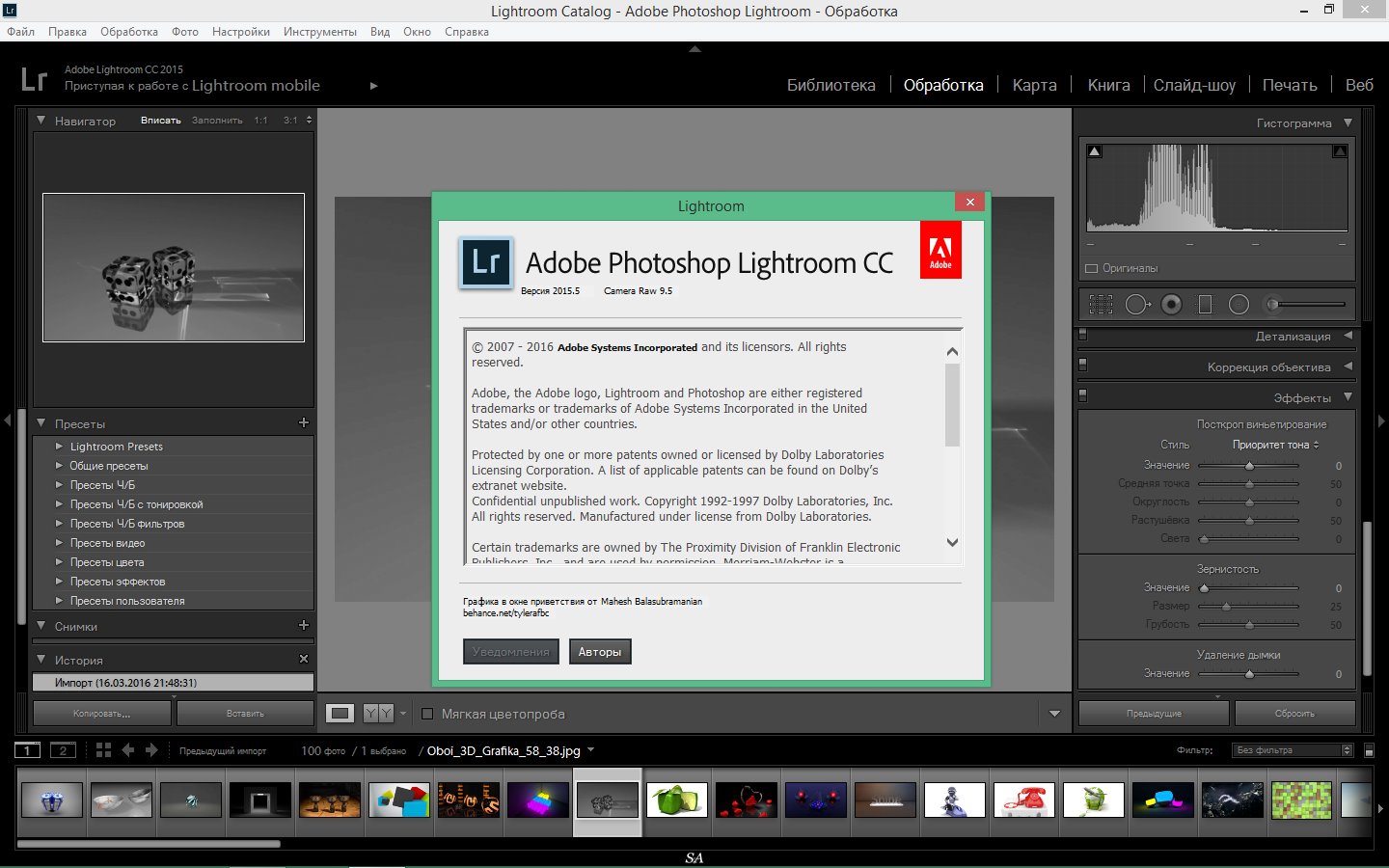Add a new preset with plus icon
Image resolution: width=1389 pixels, height=868 pixels.
tap(304, 422)
